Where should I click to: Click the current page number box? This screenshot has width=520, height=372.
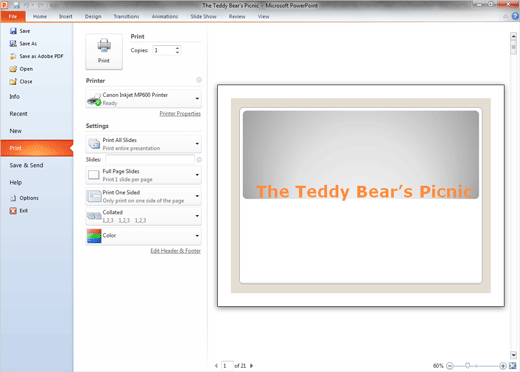pyautogui.click(x=227, y=366)
